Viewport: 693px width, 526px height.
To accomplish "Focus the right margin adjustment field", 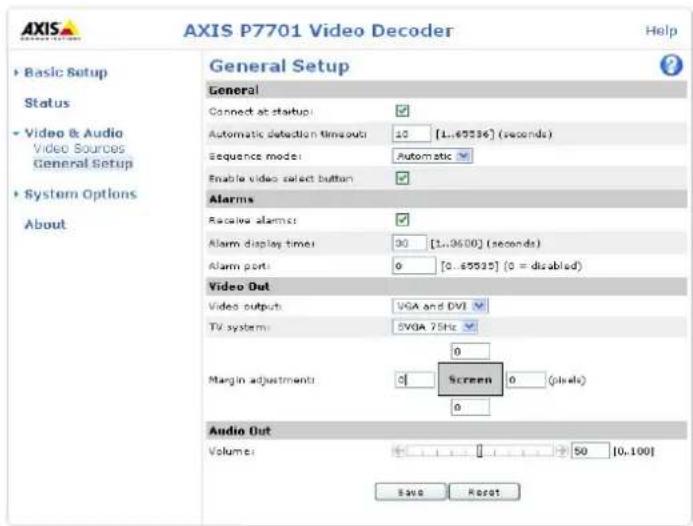I will pyautogui.click(x=526, y=380).
